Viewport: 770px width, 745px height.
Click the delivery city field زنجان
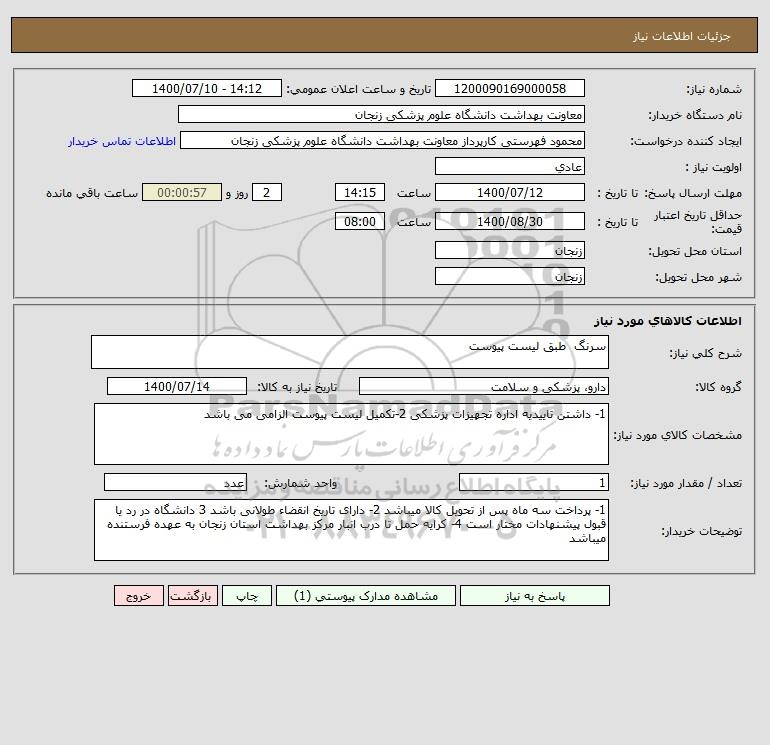pyautogui.click(x=510, y=276)
